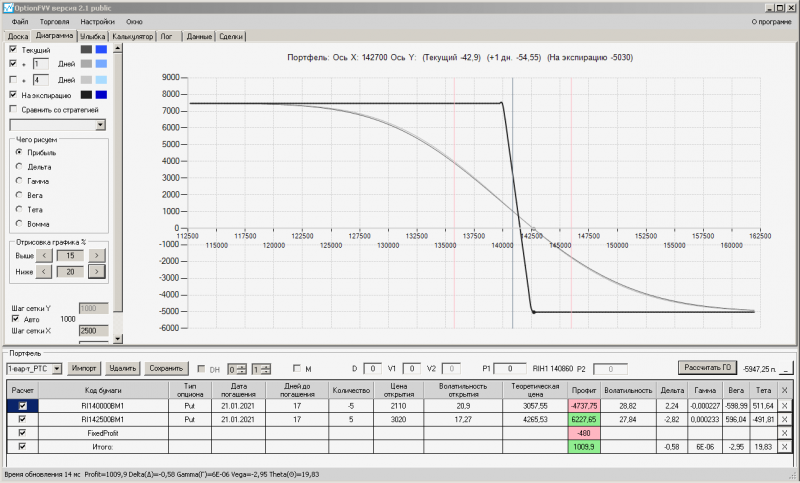
Task: Click the Импорт button
Action: pos(84,368)
